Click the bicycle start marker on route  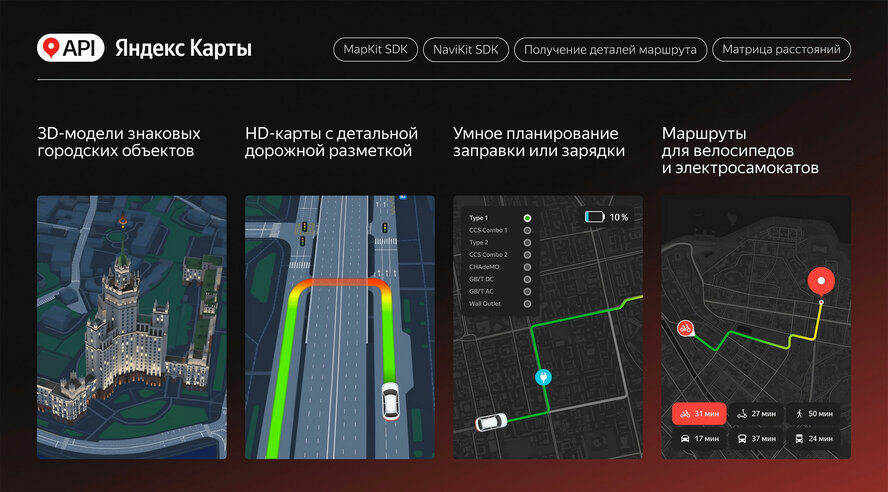tap(686, 328)
